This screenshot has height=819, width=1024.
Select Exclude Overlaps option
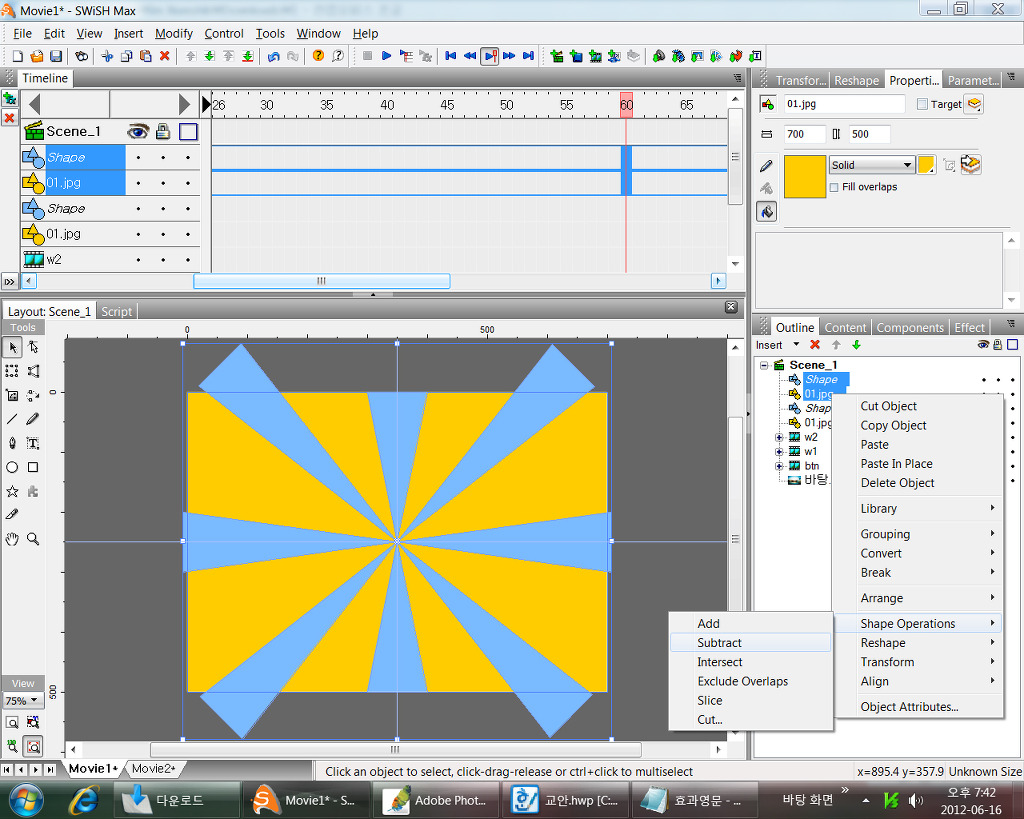[751, 681]
